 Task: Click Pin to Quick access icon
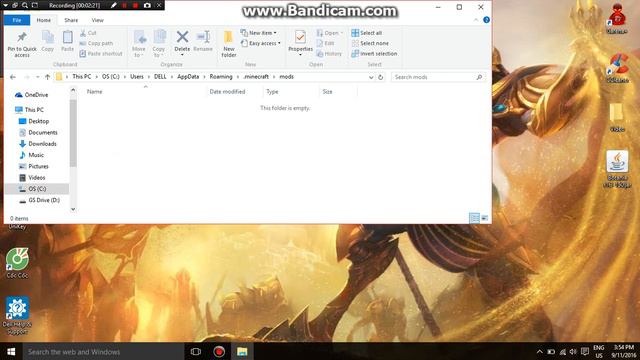tap(22, 38)
